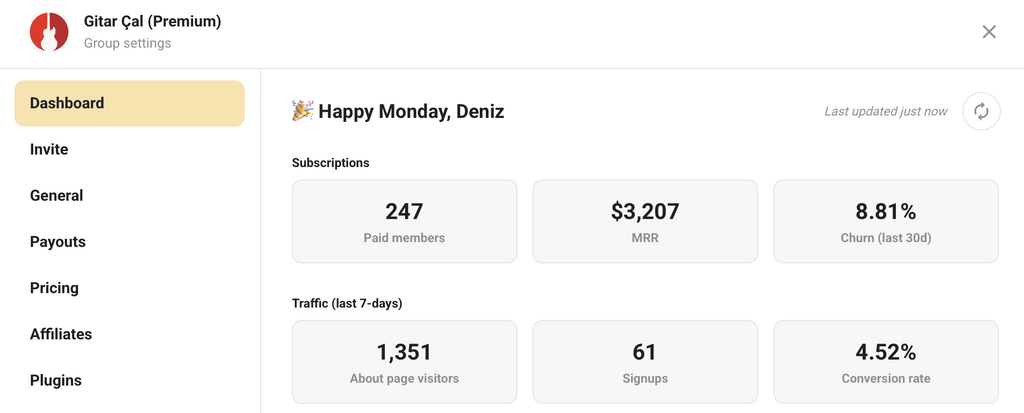
Task: Close the group settings dialog
Action: coord(989,32)
